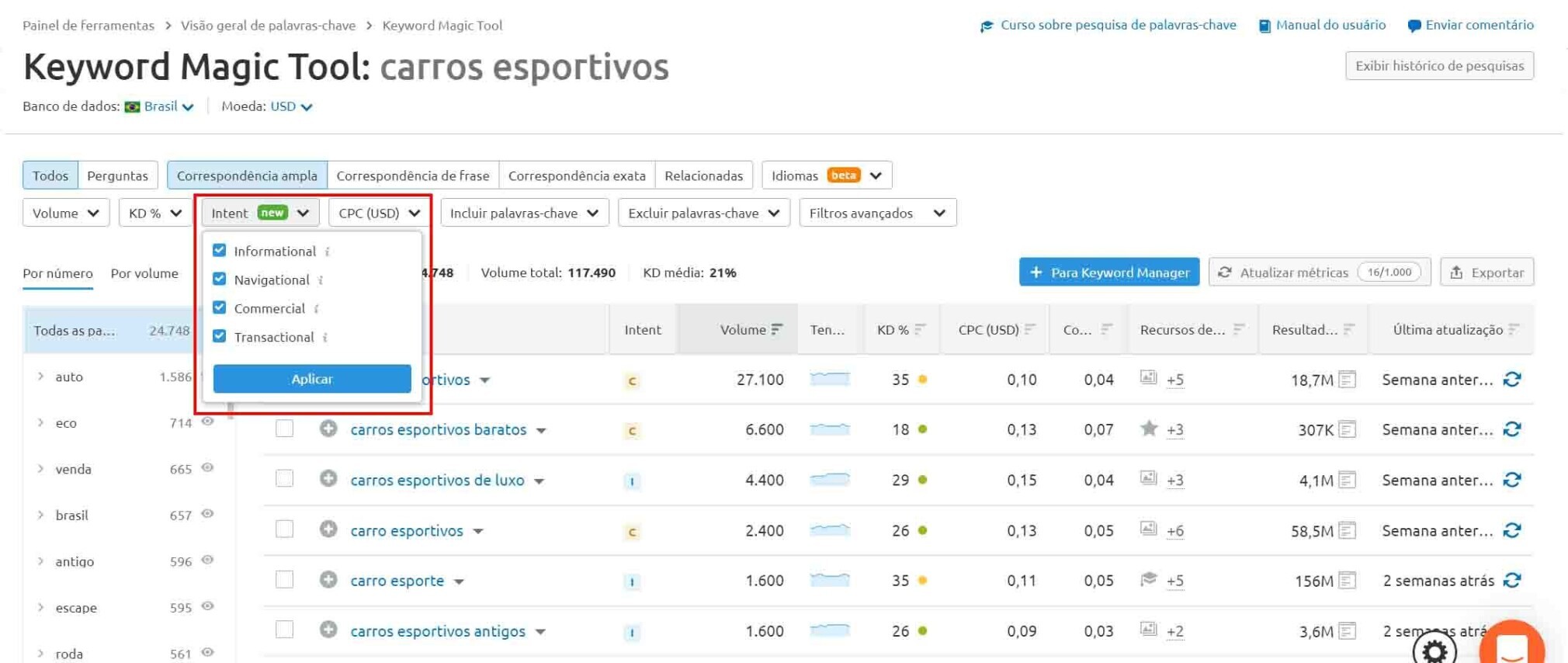The height and width of the screenshot is (663, 1568).
Task: Open Incluir palavras-chave dropdown
Action: point(525,213)
